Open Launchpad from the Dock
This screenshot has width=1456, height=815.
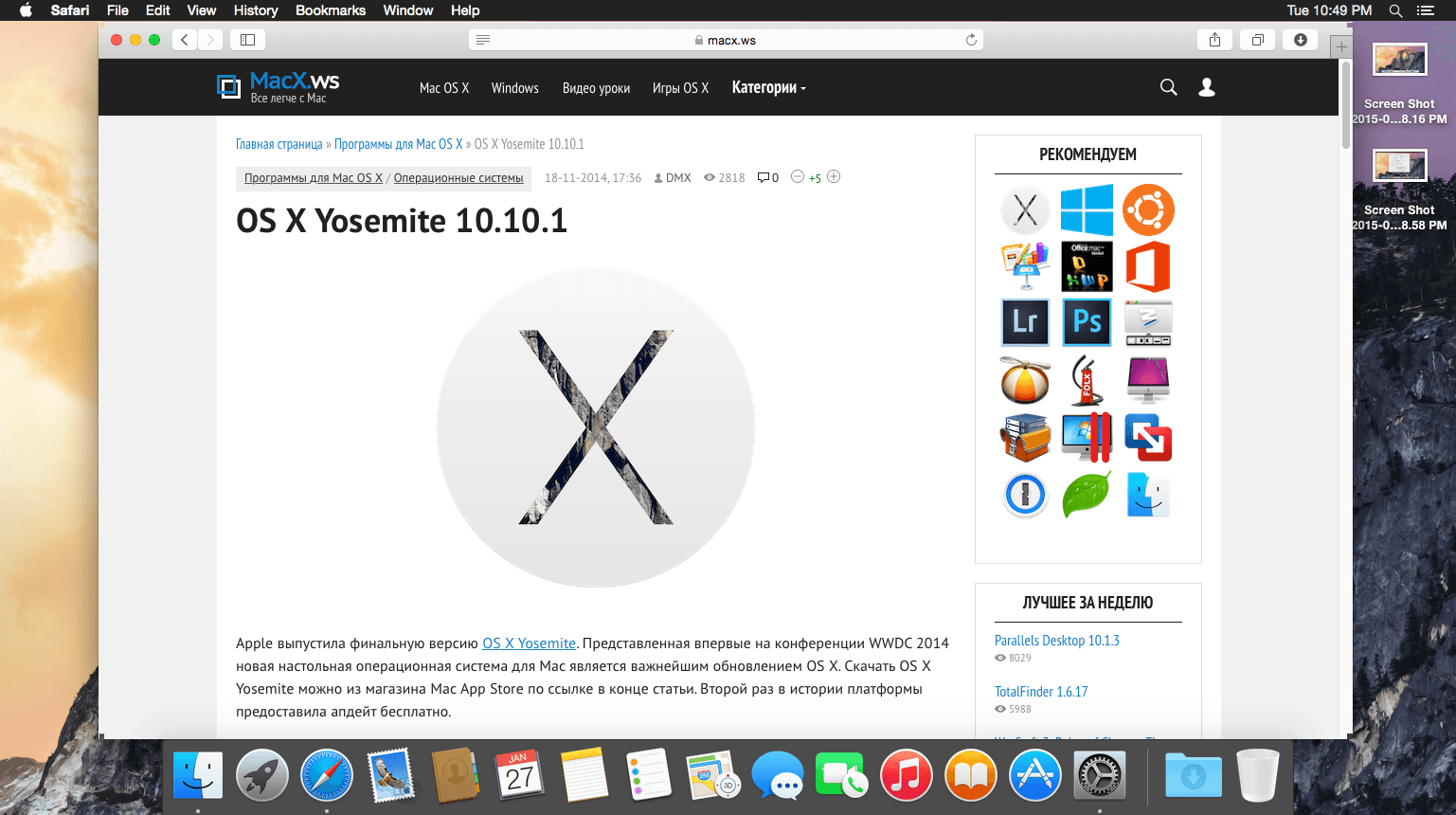[x=262, y=775]
